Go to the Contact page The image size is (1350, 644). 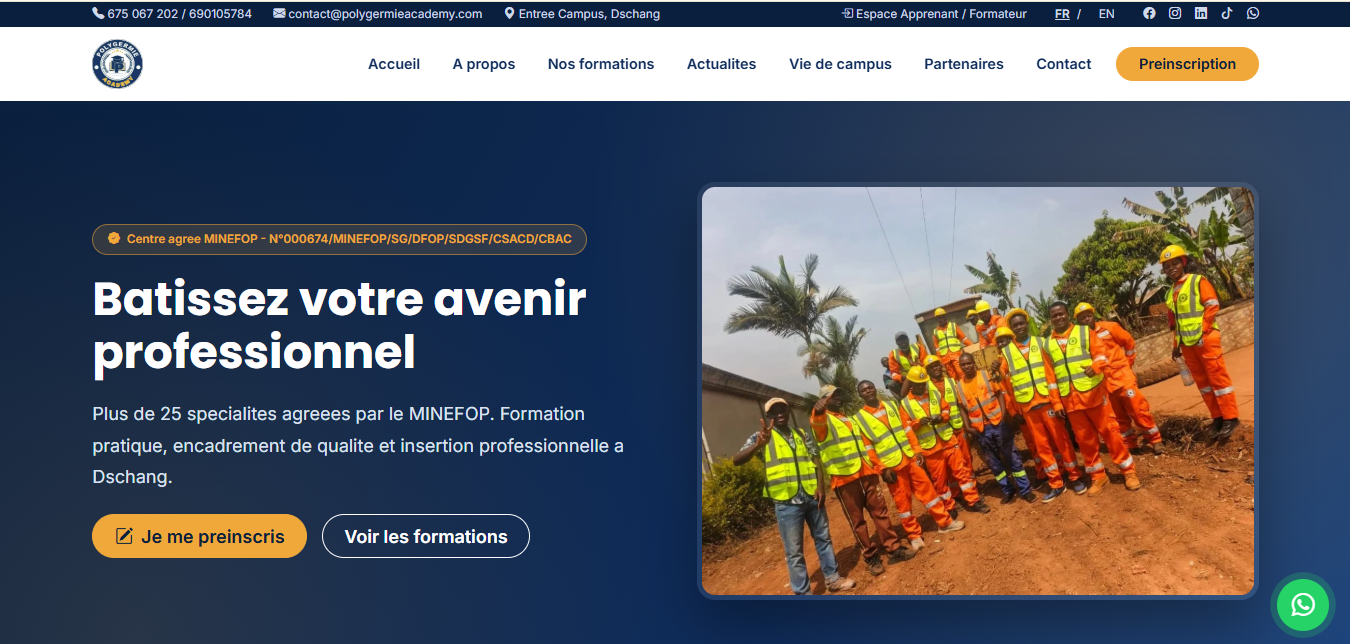click(1063, 64)
